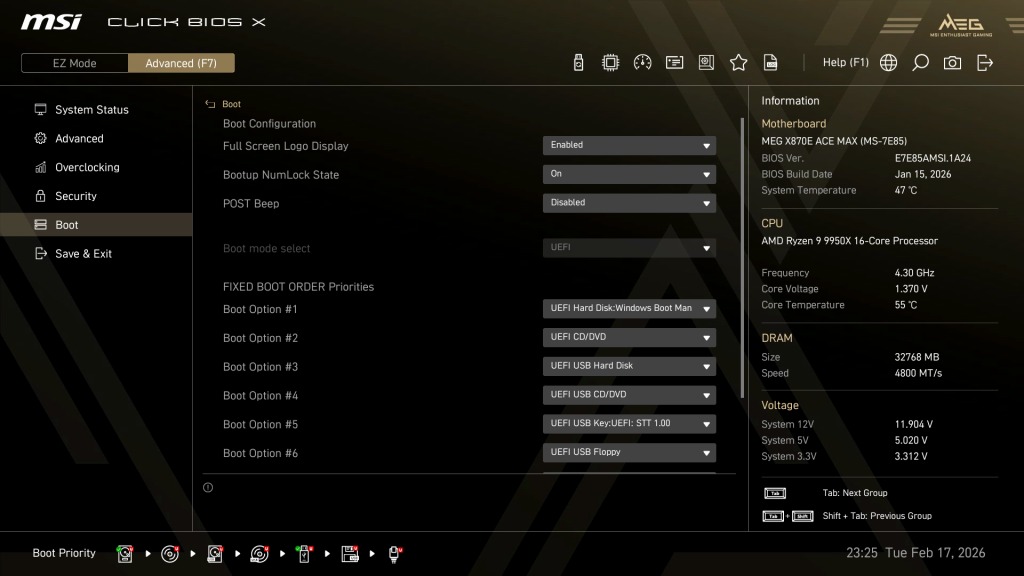The image size is (1024, 576).
Task: Expand Boot Option #3 UEFI USB Hard Disk dropdown
Action: 629,366
